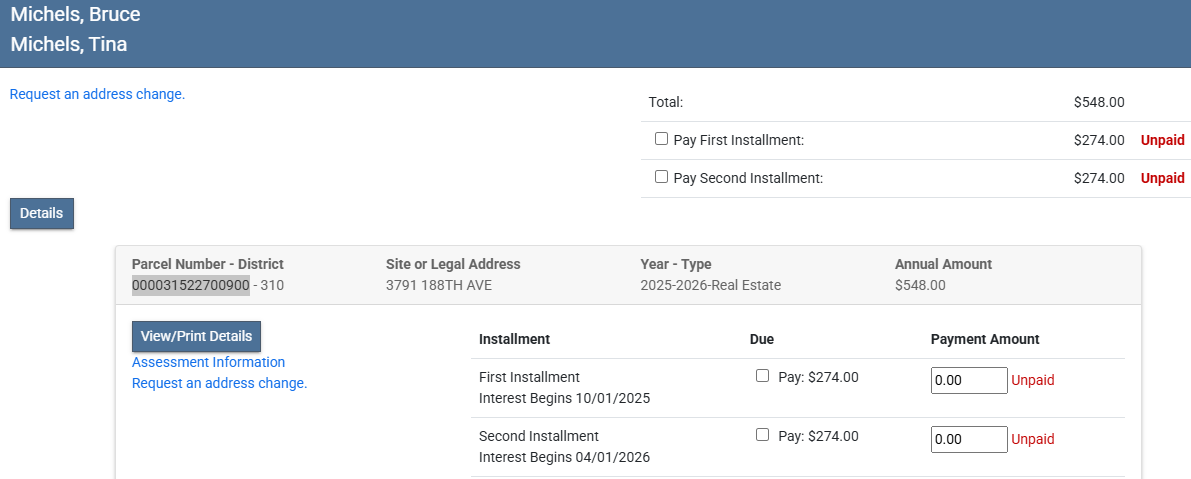Check the Pay Second Installment box in summary

(x=661, y=177)
